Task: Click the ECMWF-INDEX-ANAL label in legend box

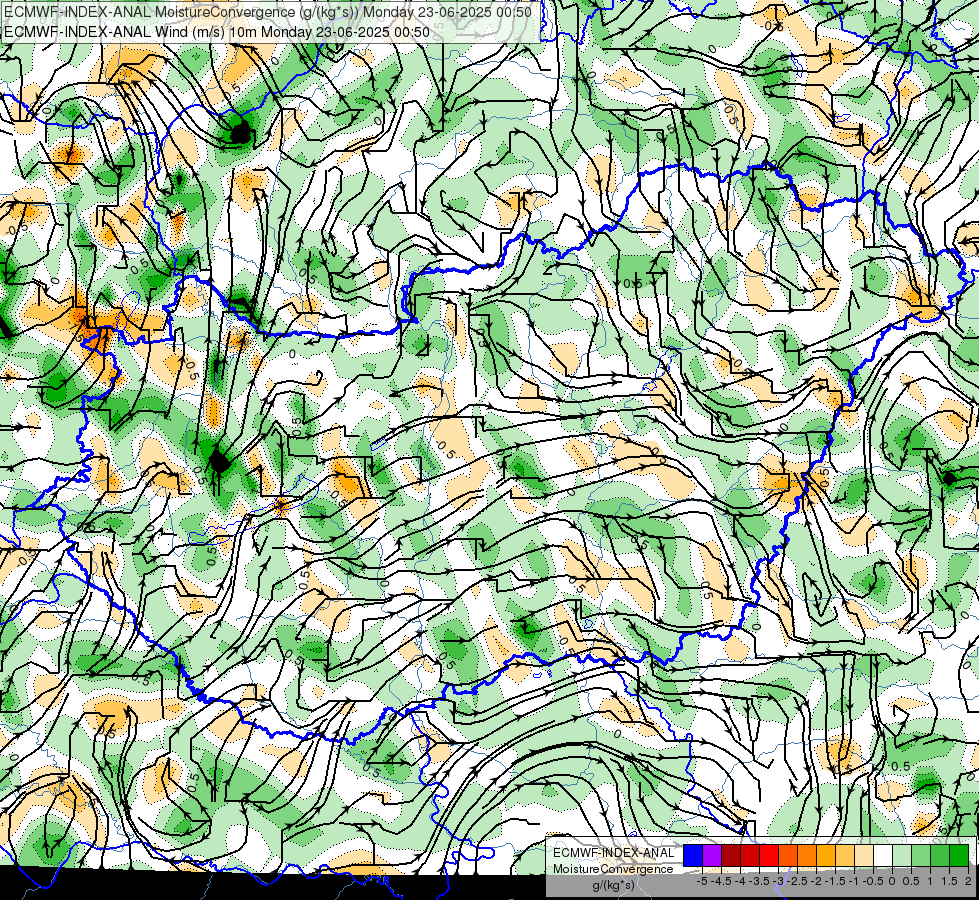Action: pyautogui.click(x=613, y=853)
